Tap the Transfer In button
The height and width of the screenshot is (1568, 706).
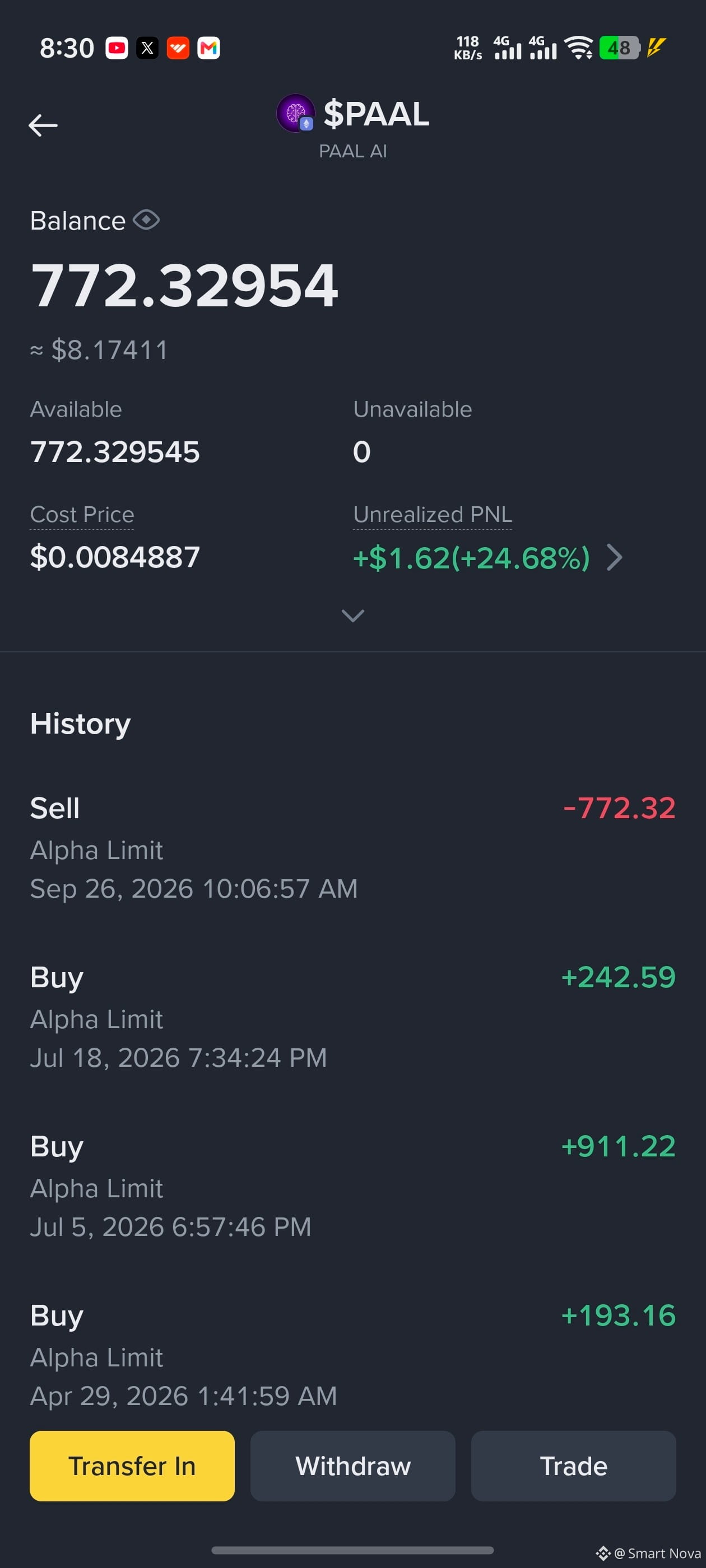pyautogui.click(x=132, y=1466)
